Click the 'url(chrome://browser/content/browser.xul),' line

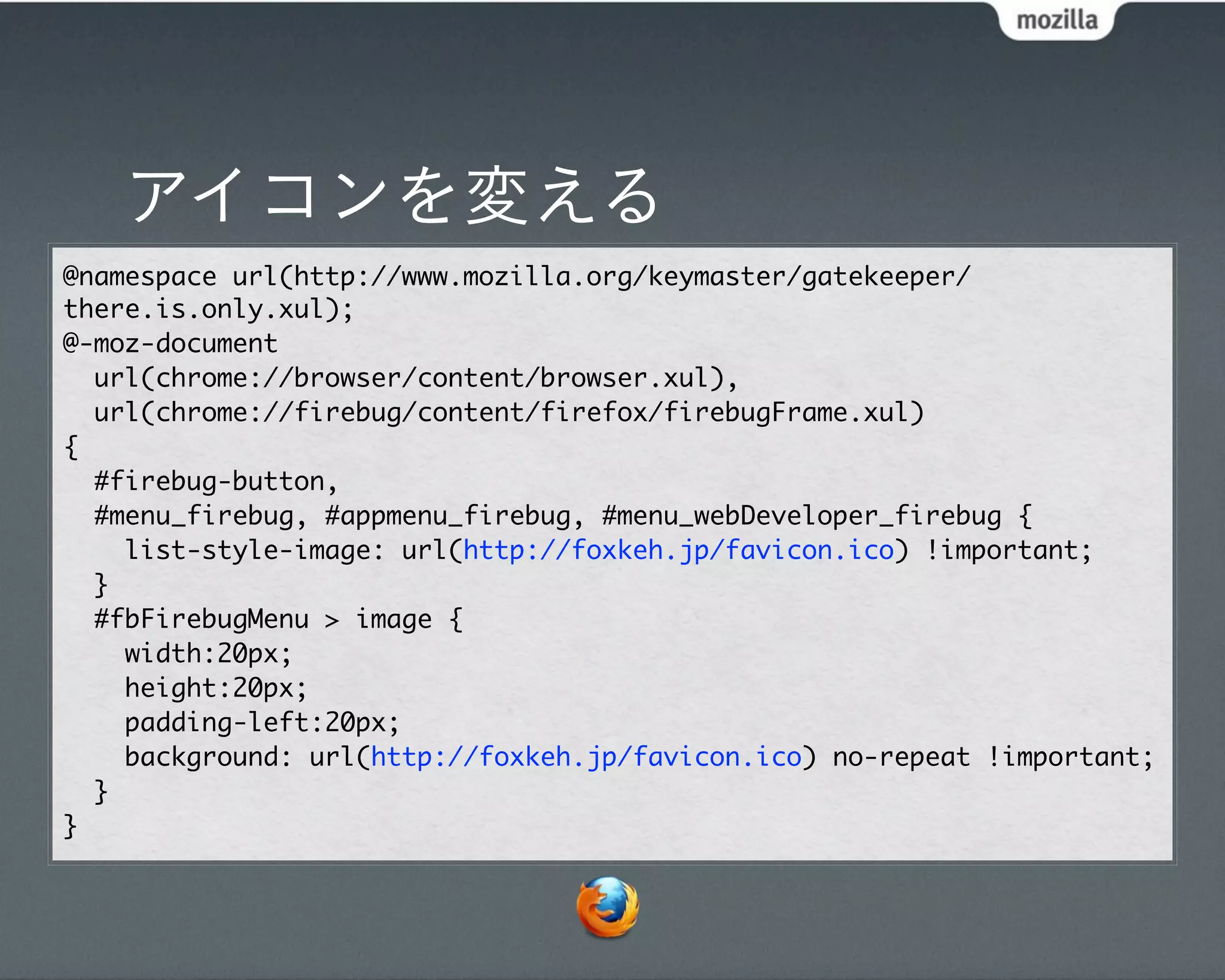coord(416,378)
